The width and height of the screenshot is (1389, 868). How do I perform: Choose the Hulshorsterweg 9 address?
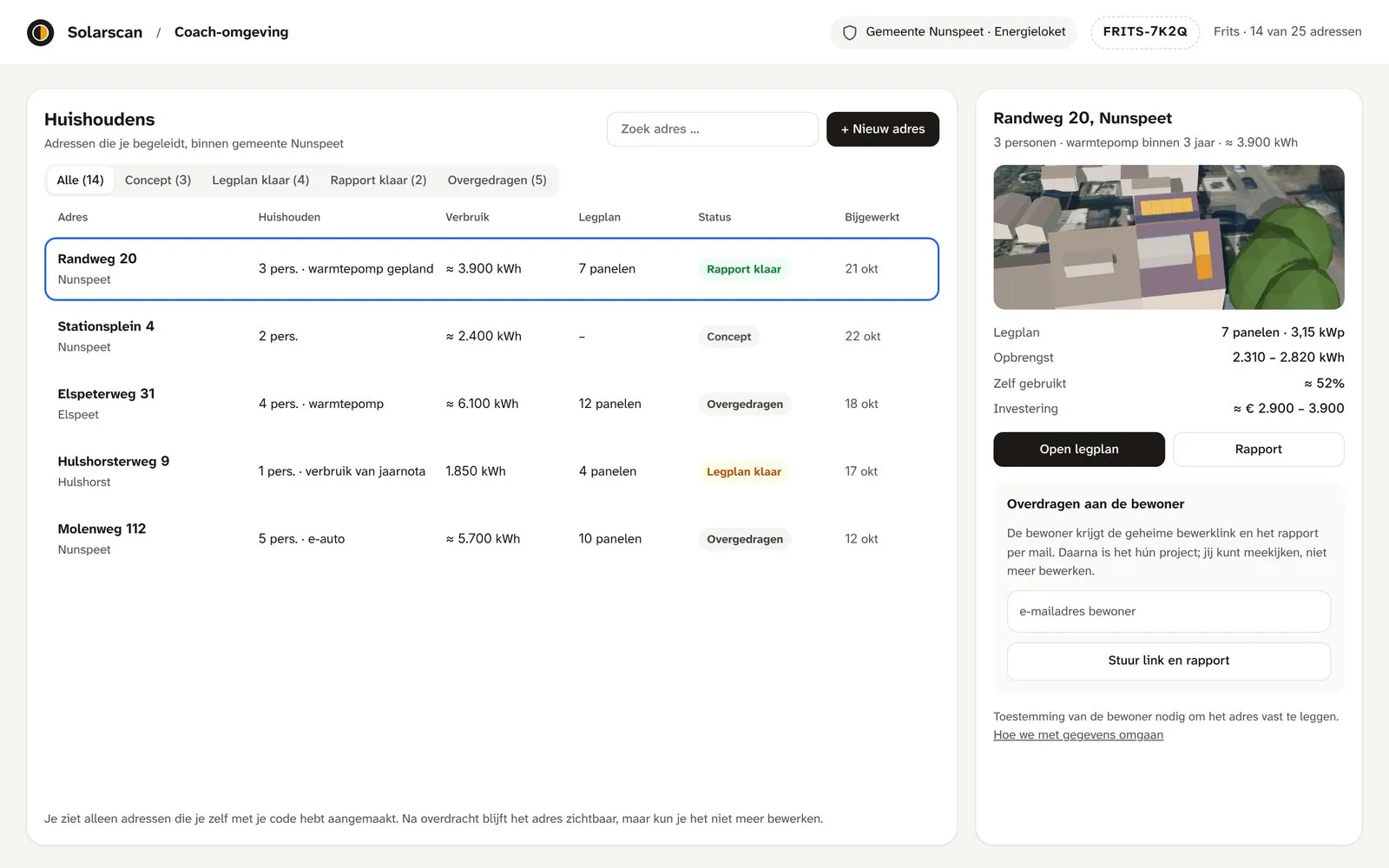pos(491,471)
